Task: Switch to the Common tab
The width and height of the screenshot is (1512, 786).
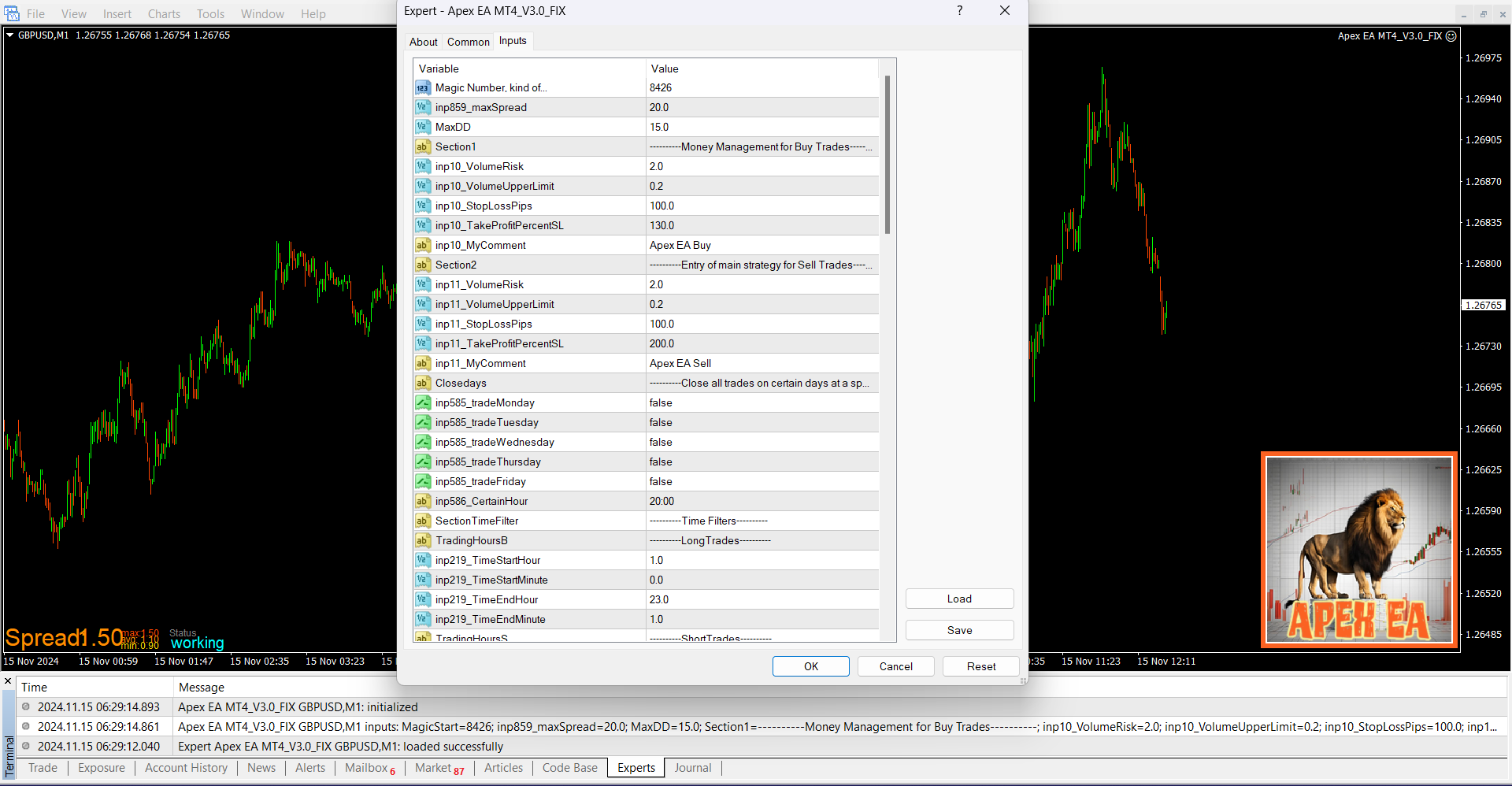Action: coord(468,42)
